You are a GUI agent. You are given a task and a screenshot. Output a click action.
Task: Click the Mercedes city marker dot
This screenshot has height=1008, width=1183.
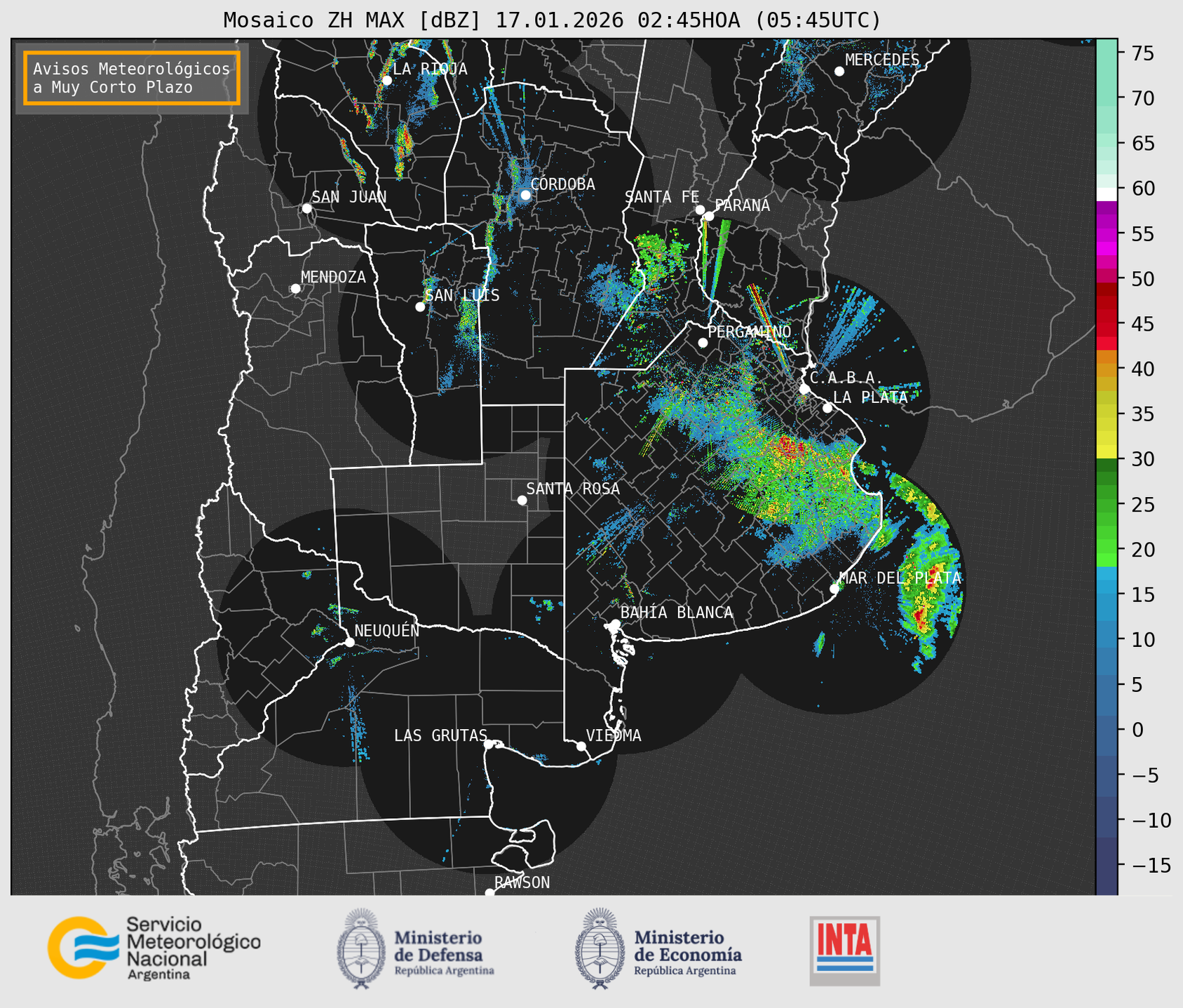point(839,71)
